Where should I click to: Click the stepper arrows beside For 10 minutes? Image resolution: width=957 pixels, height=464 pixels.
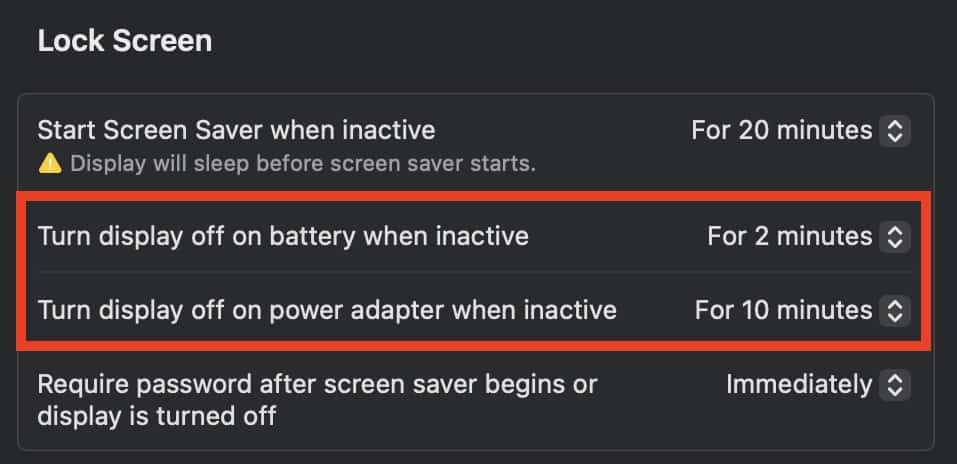(896, 310)
